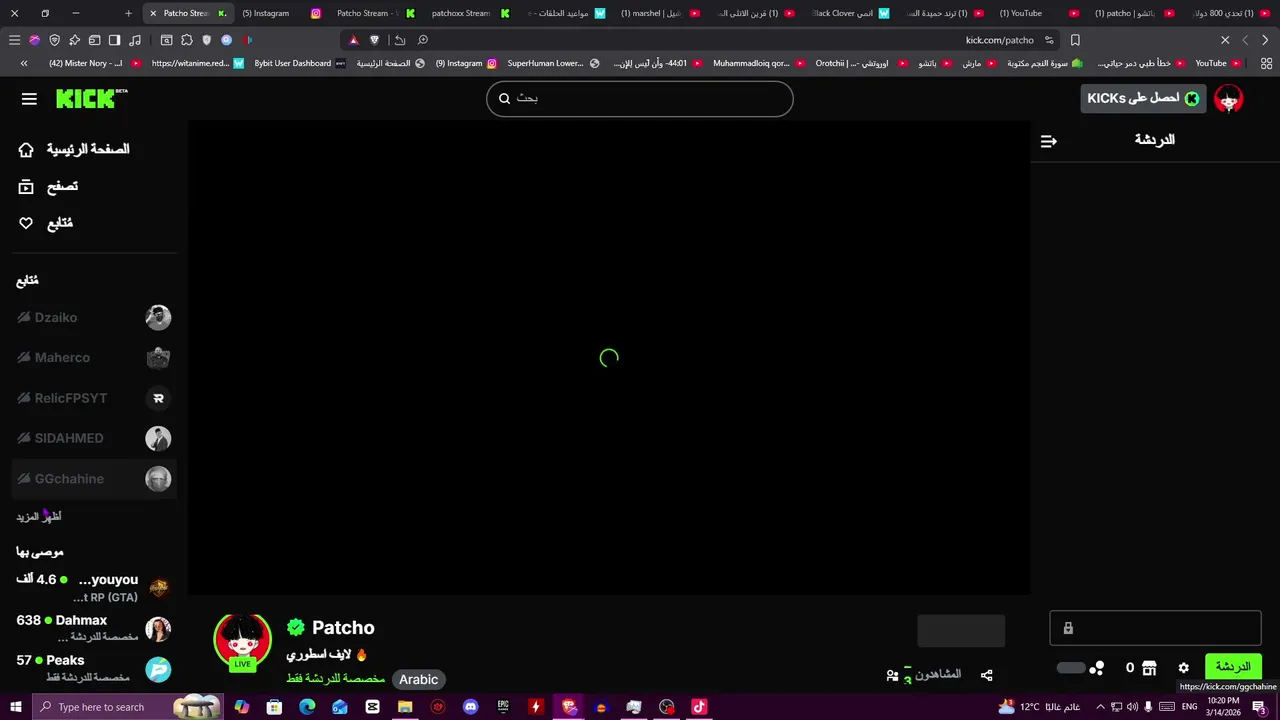
Task: Toggle the browser sidebar panel icon
Action: click(114, 40)
